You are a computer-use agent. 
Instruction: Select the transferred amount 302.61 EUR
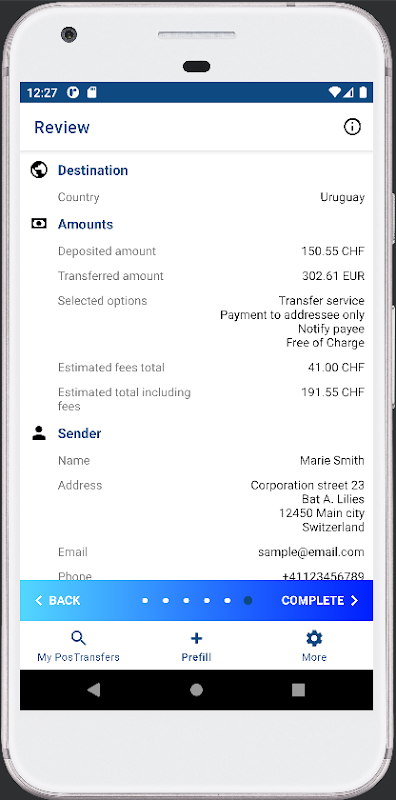coord(333,276)
